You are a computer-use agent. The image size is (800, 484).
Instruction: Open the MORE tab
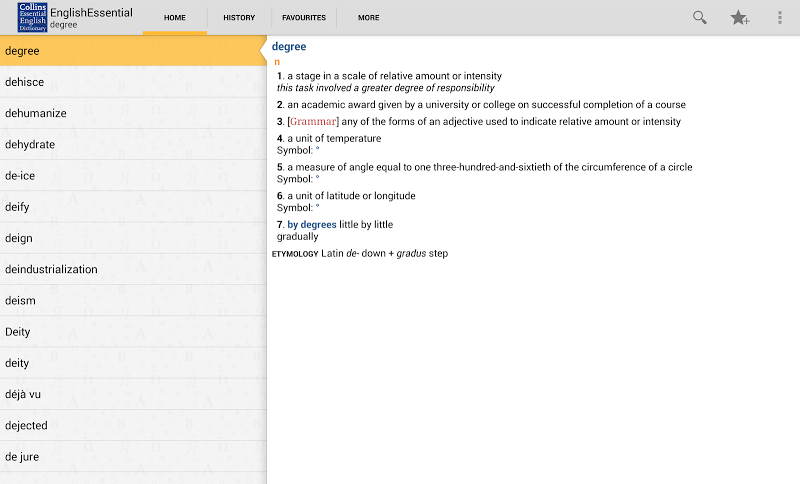tap(368, 17)
